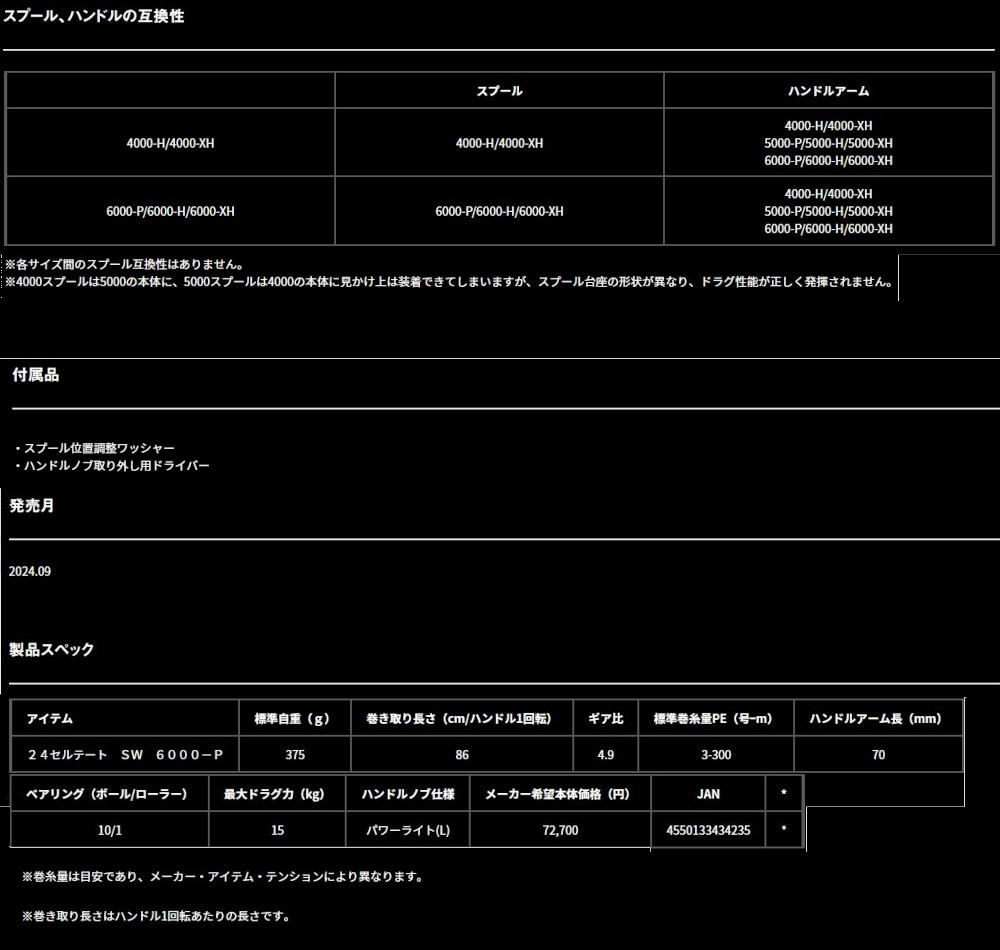Click the スプール、ハンドルの互換性 heading
This screenshot has height=950, width=1000.
[94, 16]
